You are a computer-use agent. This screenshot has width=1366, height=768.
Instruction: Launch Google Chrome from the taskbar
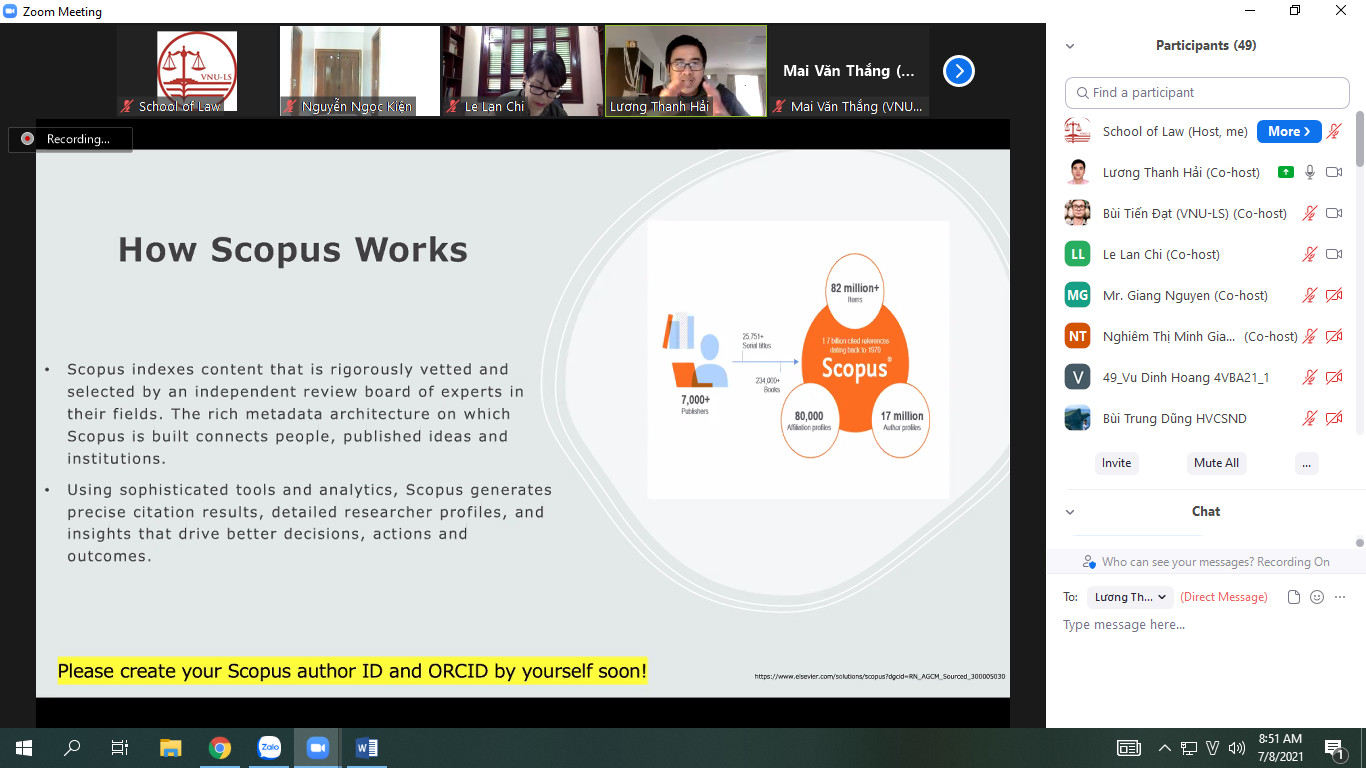click(220, 747)
